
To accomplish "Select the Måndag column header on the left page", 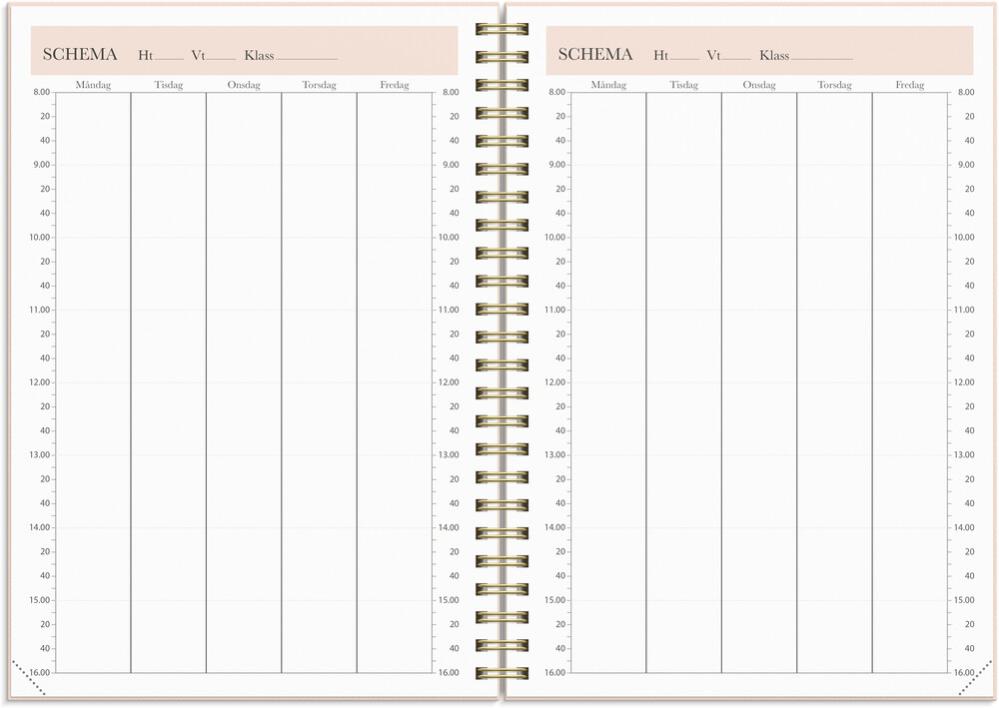I will click(x=93, y=85).
